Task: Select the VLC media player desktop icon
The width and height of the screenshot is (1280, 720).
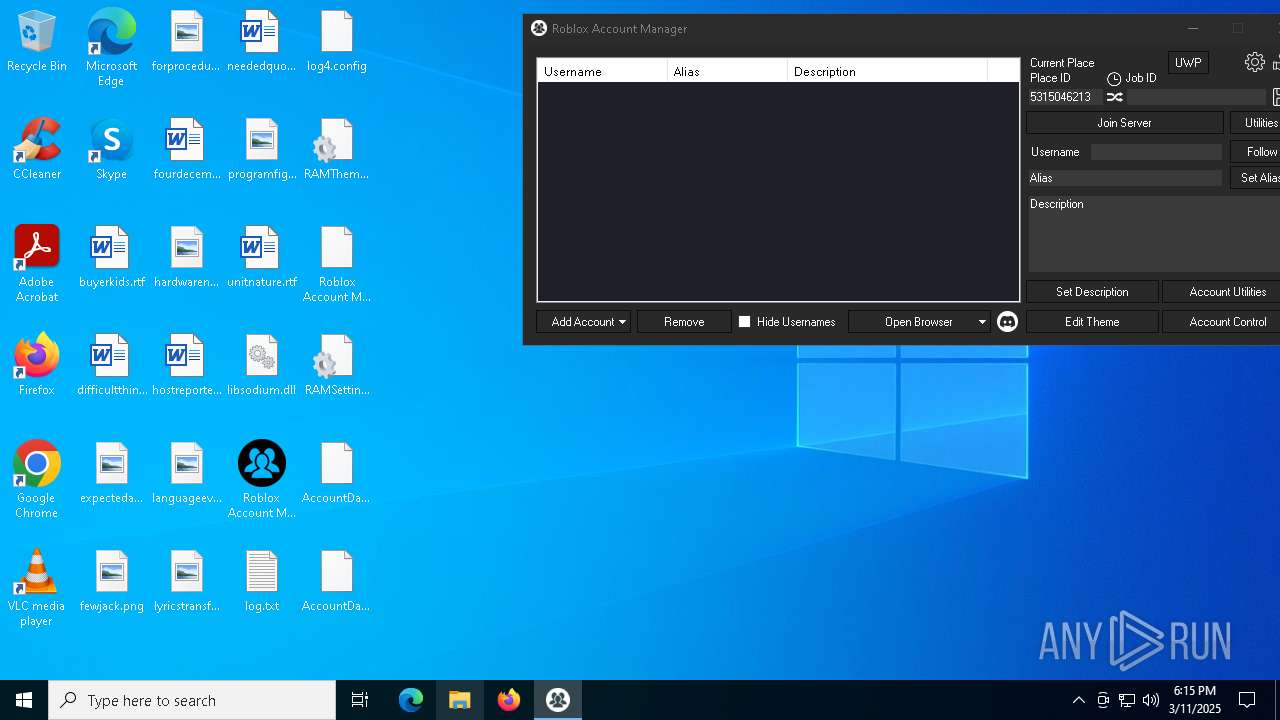Action: [x=37, y=588]
